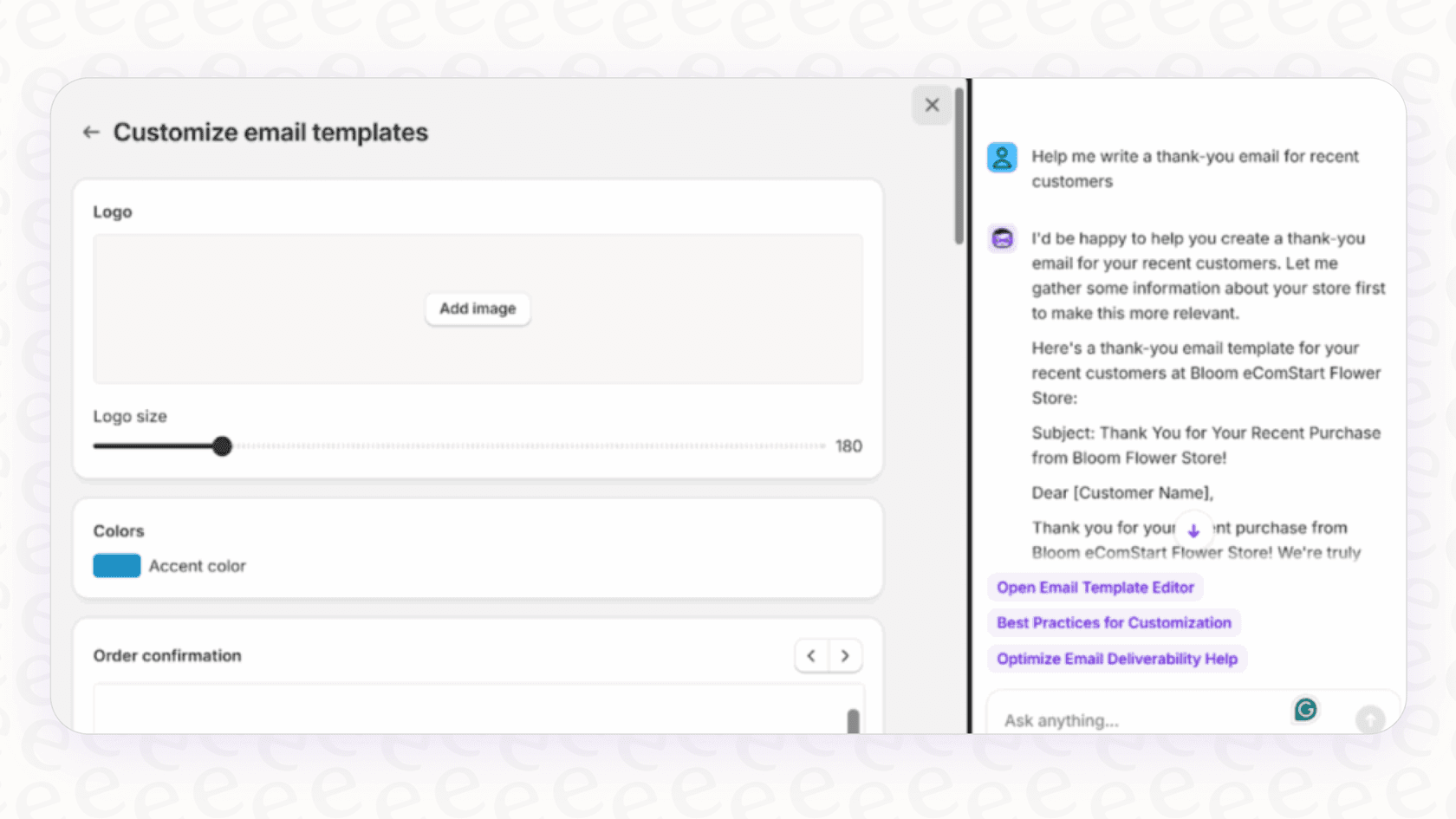Select the Order confirmation section title
Image resolution: width=1456 pixels, height=819 pixels.
point(167,656)
